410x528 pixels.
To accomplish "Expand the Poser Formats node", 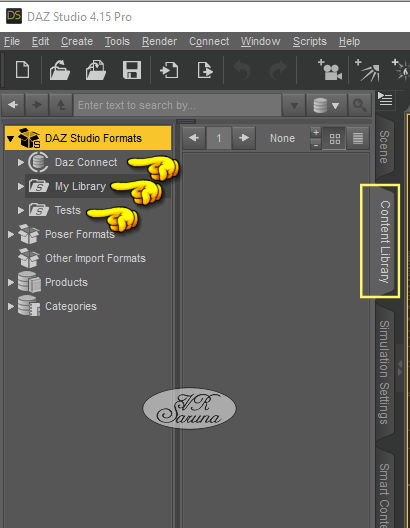I will coord(11,234).
